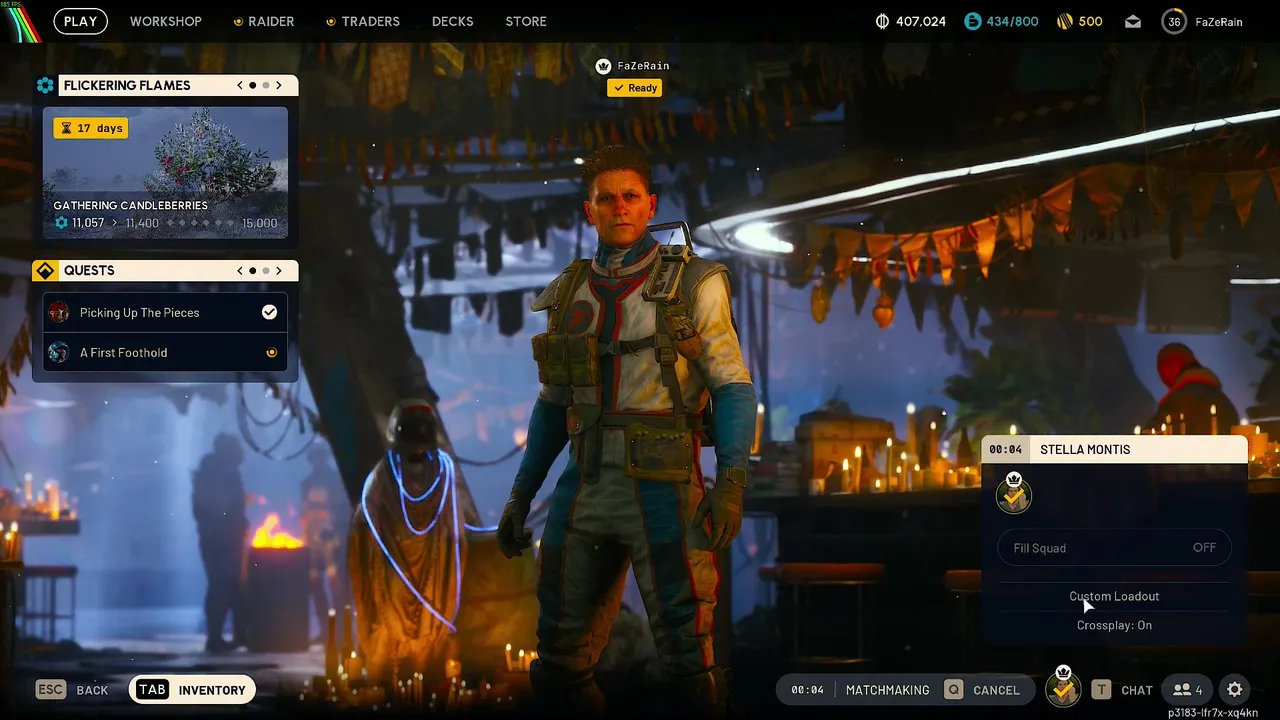The height and width of the screenshot is (720, 1280).
Task: Click the Stella Montis map title
Action: pyautogui.click(x=1085, y=449)
